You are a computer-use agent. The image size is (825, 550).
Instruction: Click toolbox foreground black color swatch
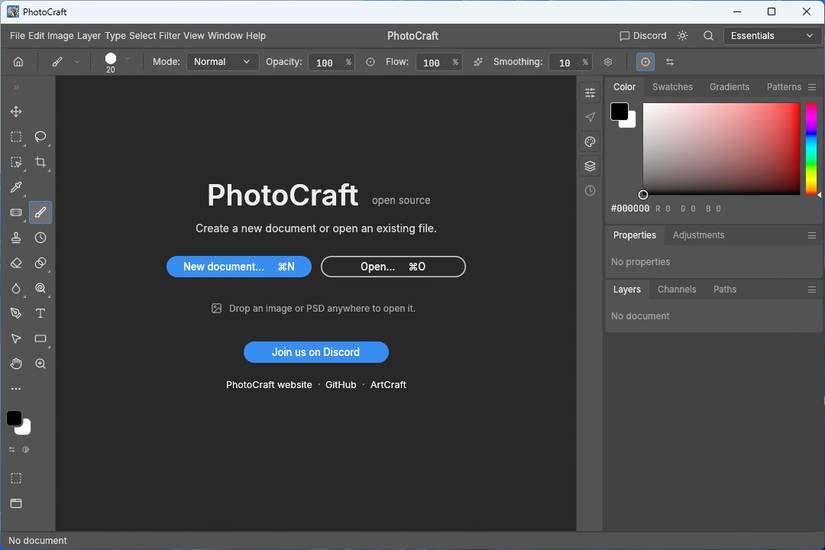14,418
